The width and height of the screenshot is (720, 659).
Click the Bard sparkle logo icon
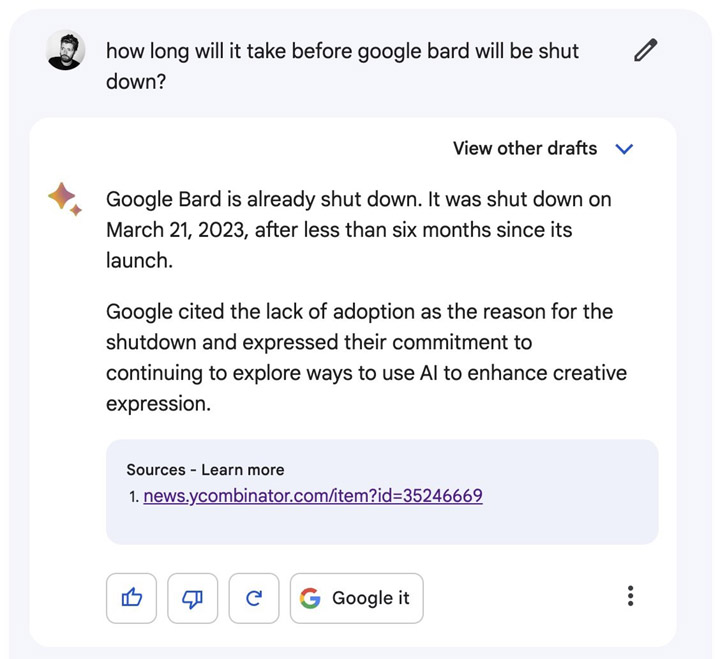pyautogui.click(x=65, y=199)
